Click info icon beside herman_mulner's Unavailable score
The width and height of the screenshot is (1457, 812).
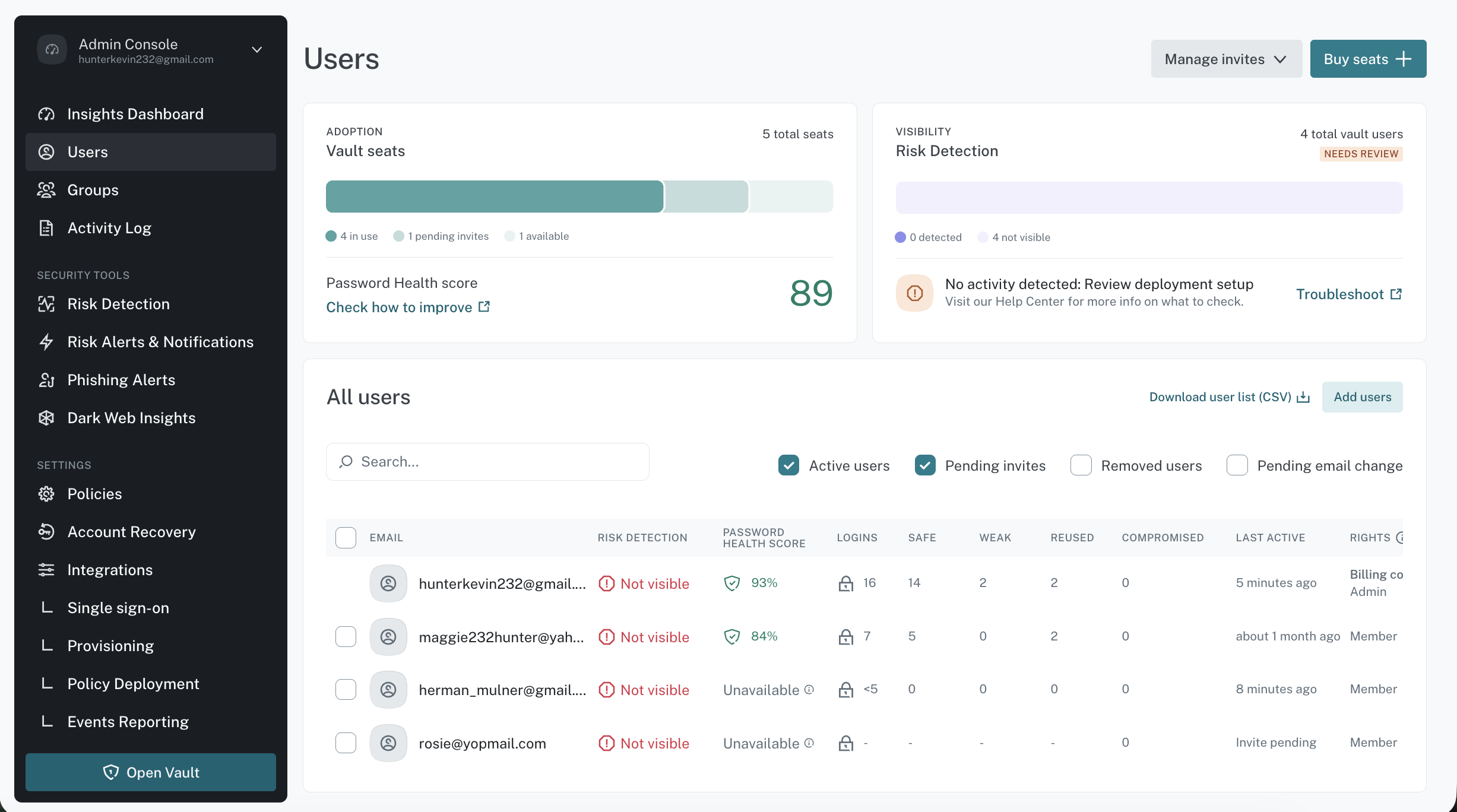coord(809,689)
